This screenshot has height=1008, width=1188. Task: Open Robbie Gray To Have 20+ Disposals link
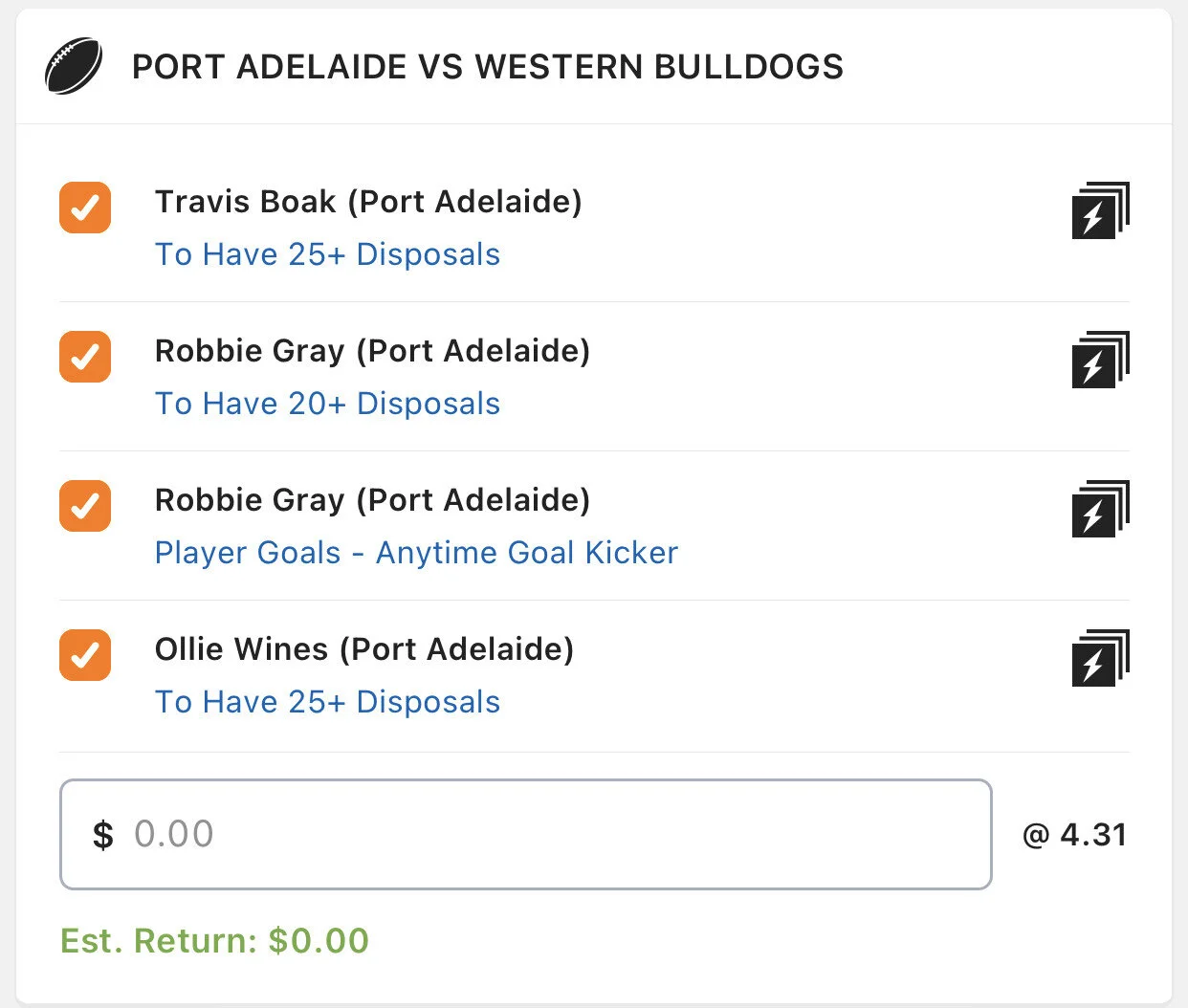tap(327, 404)
